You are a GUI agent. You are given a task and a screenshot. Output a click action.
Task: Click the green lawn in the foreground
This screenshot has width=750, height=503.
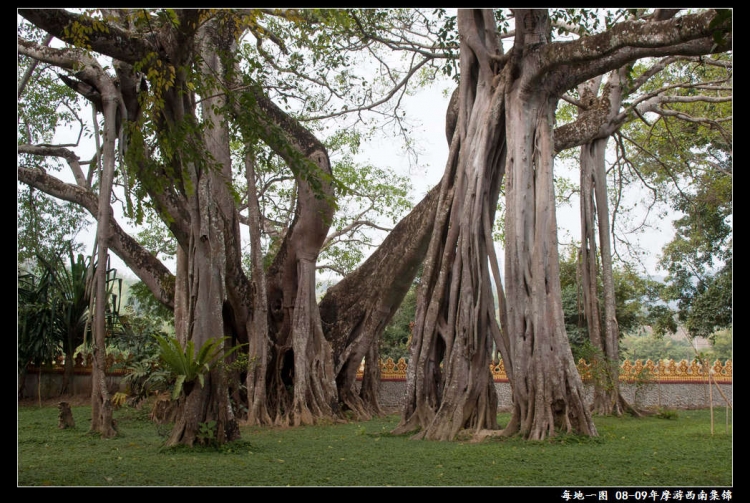click(375, 454)
